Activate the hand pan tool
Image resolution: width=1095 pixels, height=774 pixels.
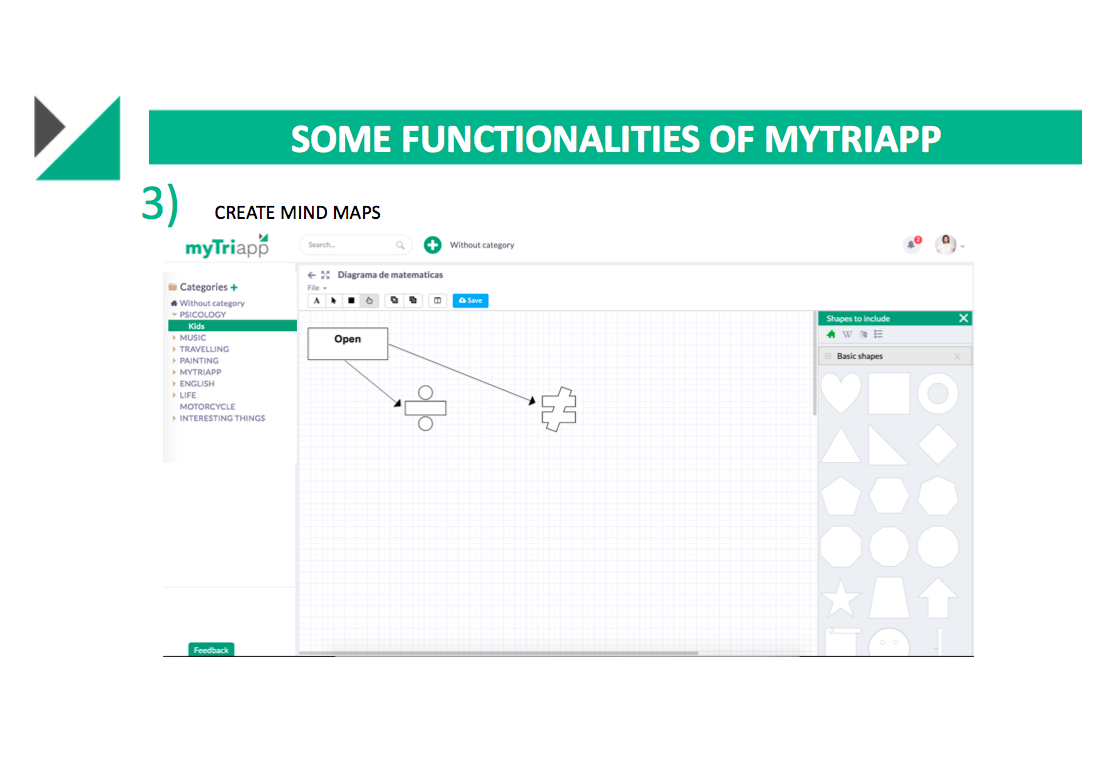369,300
